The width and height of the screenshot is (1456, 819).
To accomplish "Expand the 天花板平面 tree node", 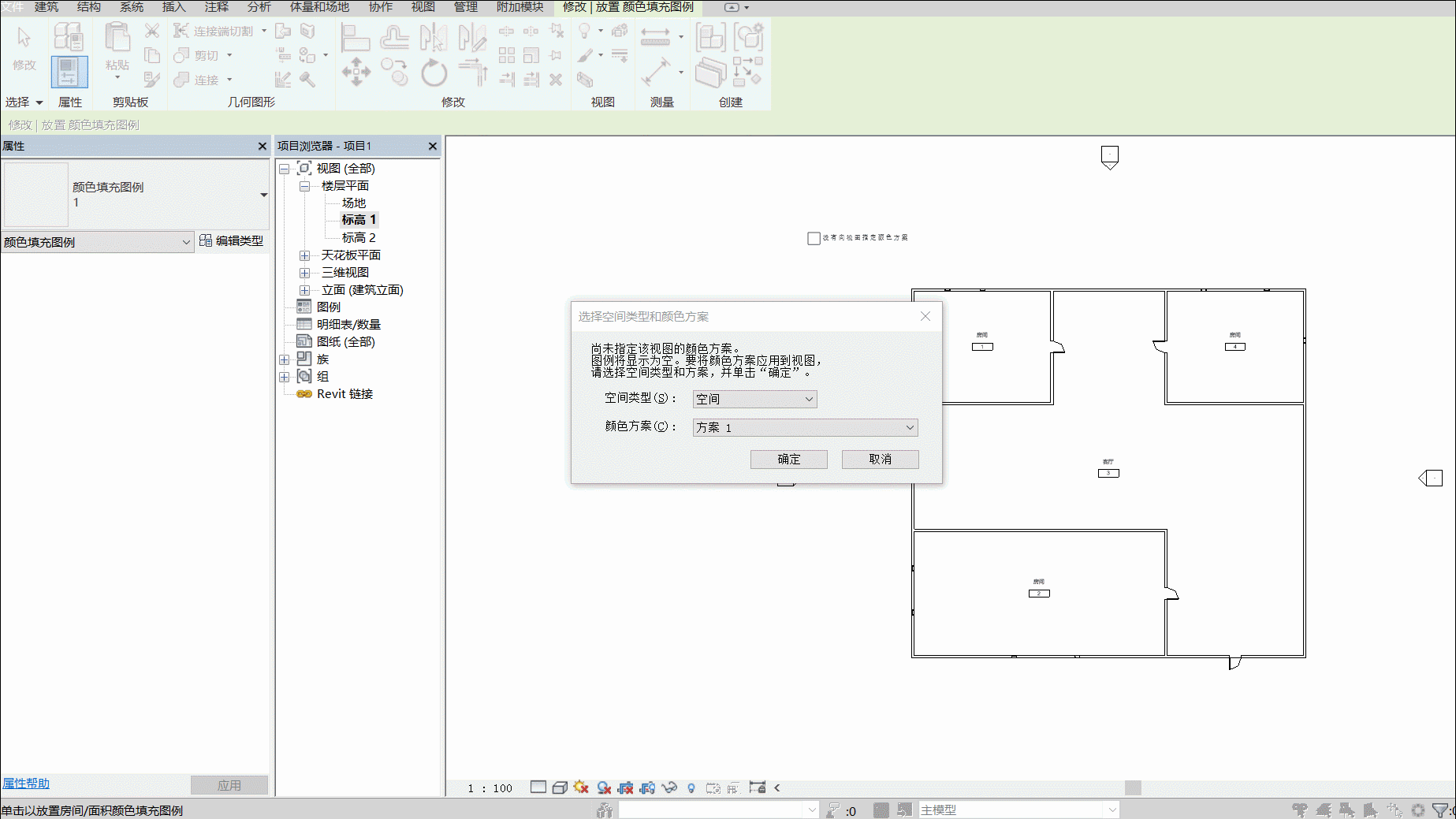I will tap(304, 255).
